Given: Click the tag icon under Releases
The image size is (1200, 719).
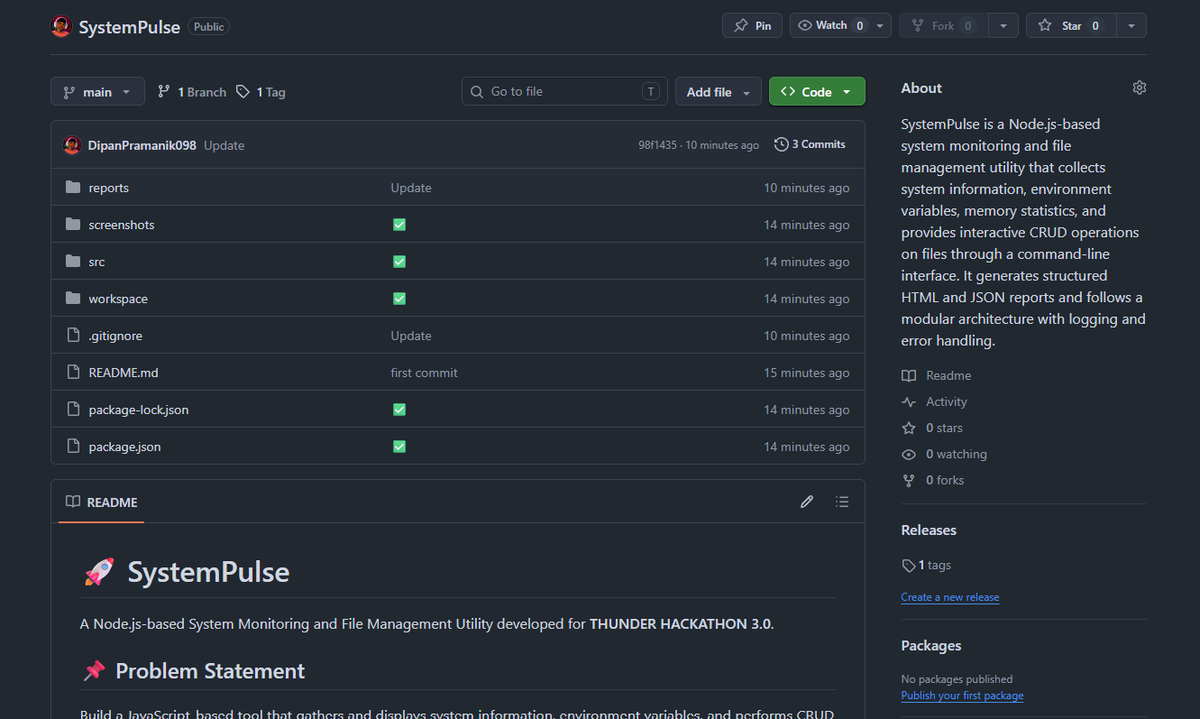Looking at the screenshot, I should pos(908,566).
